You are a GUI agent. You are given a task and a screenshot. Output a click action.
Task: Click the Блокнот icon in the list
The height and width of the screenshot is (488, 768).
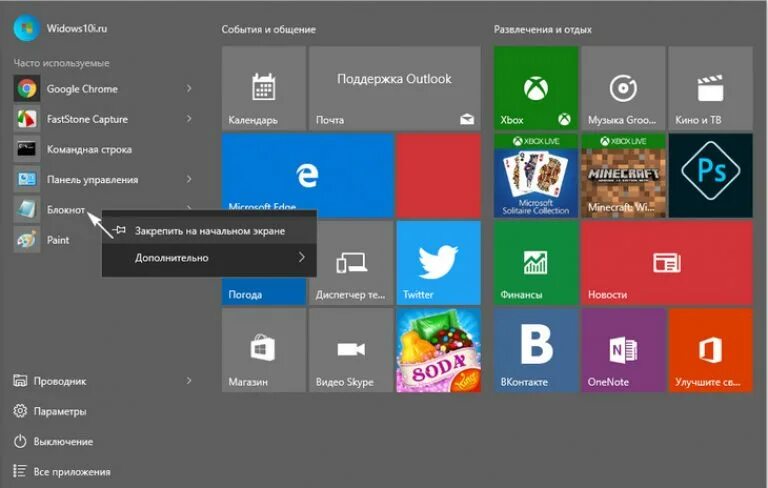(x=26, y=210)
